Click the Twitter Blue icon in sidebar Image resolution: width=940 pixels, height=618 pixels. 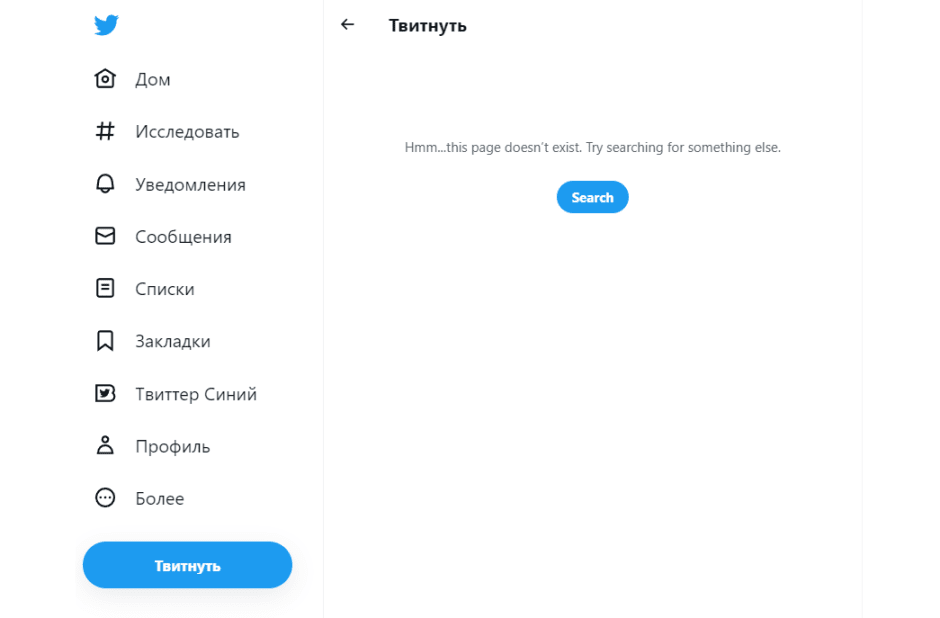point(105,394)
